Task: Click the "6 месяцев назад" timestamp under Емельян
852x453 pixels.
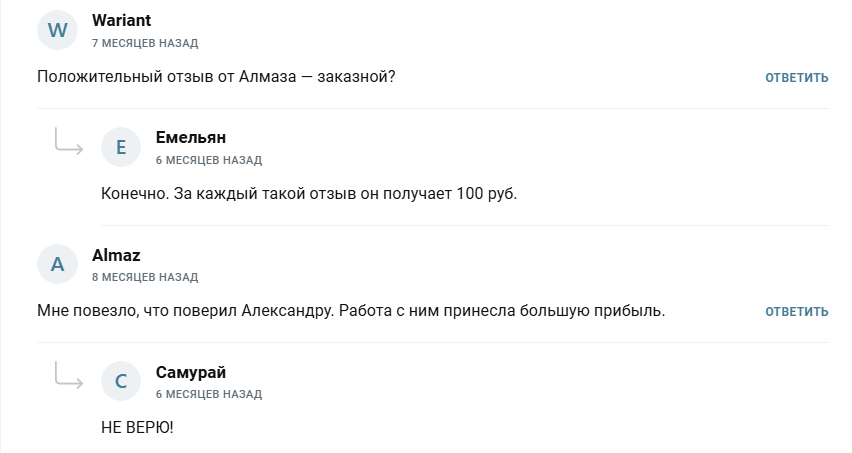Action: coord(209,160)
